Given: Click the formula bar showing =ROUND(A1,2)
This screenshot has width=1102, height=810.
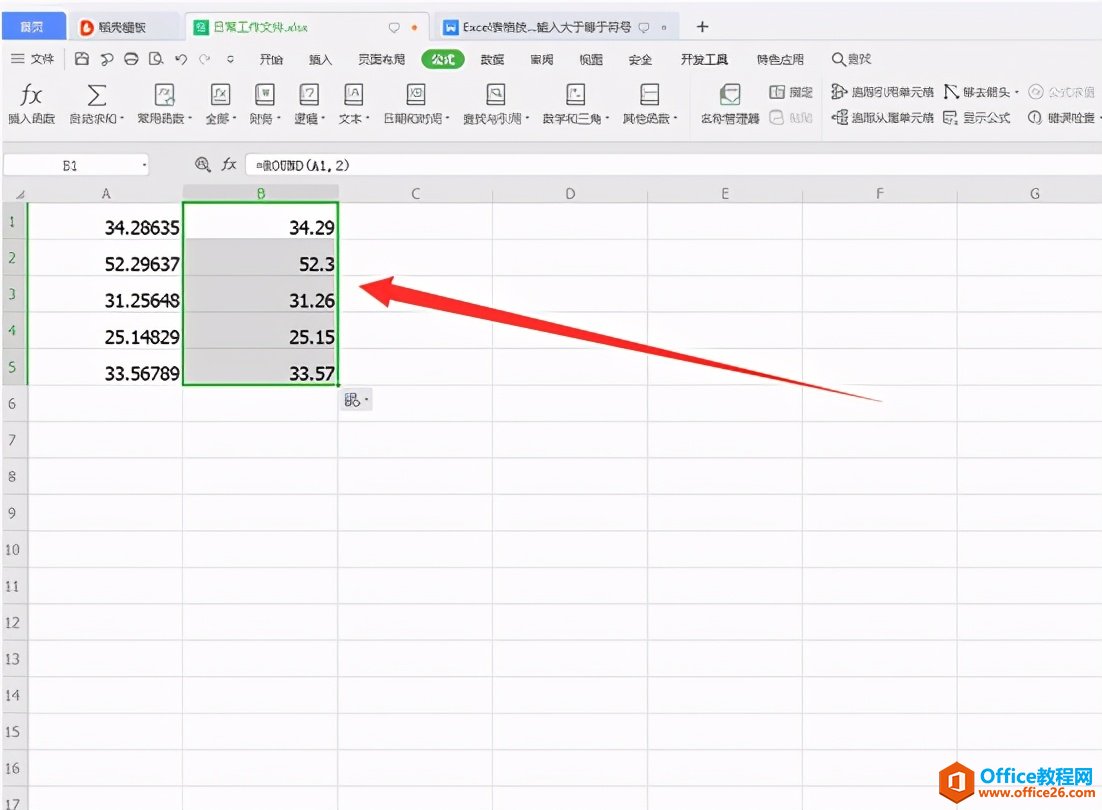Looking at the screenshot, I should coord(673,165).
